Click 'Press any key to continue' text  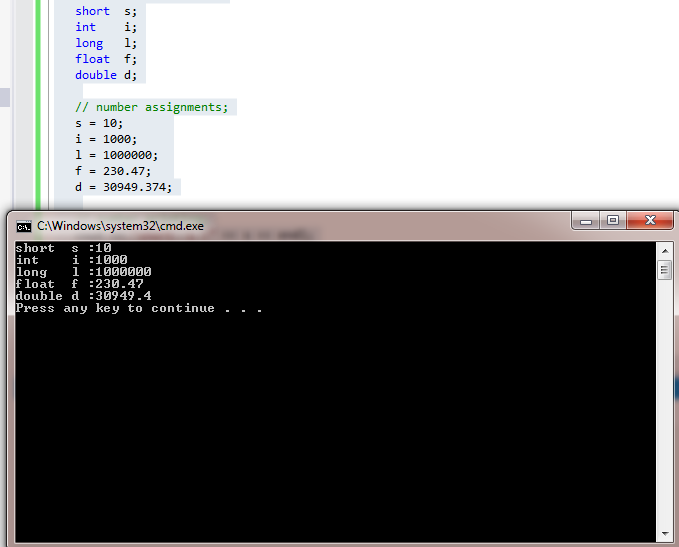pyautogui.click(x=115, y=309)
